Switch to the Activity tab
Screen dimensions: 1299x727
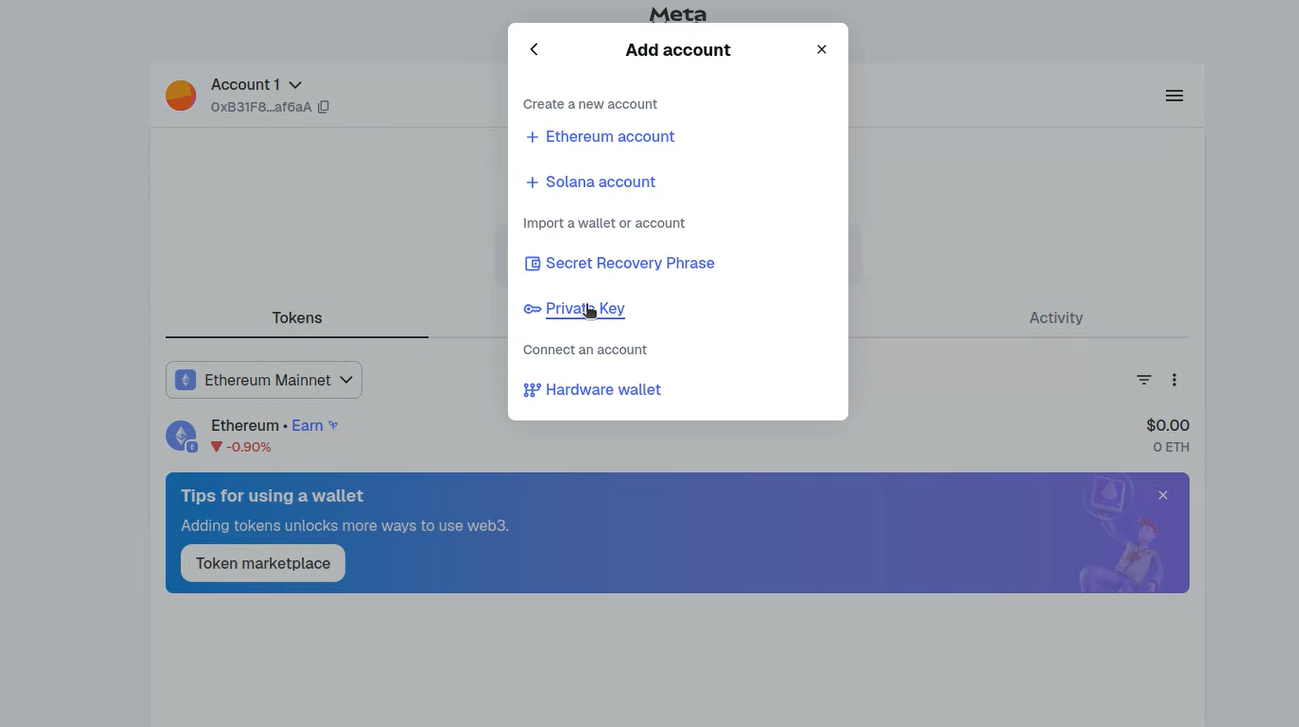pyautogui.click(x=1056, y=318)
